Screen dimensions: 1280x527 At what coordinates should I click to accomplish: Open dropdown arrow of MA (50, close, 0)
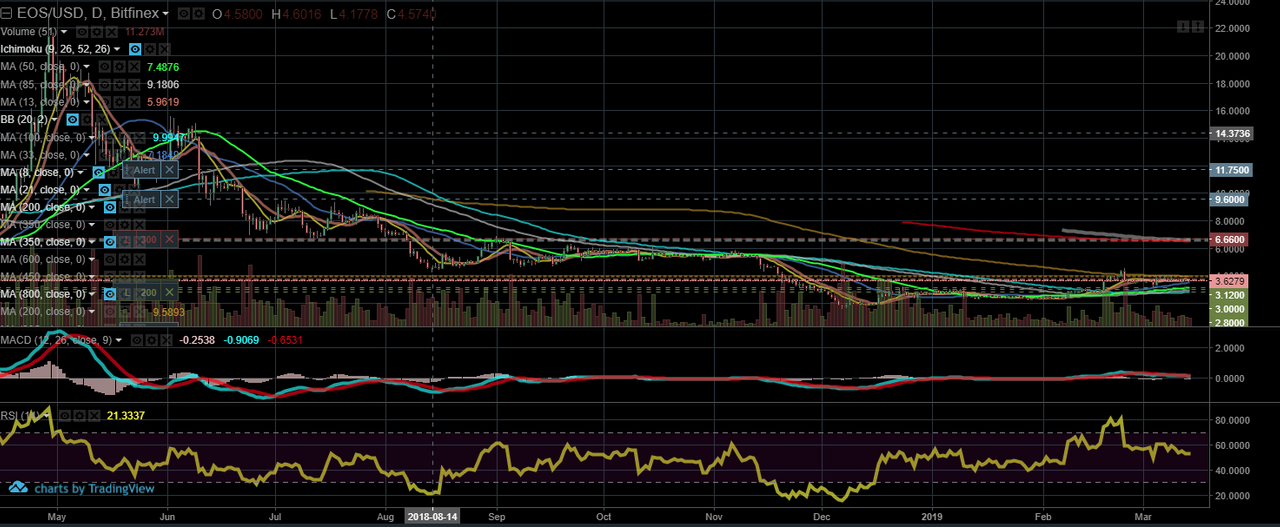[87, 67]
